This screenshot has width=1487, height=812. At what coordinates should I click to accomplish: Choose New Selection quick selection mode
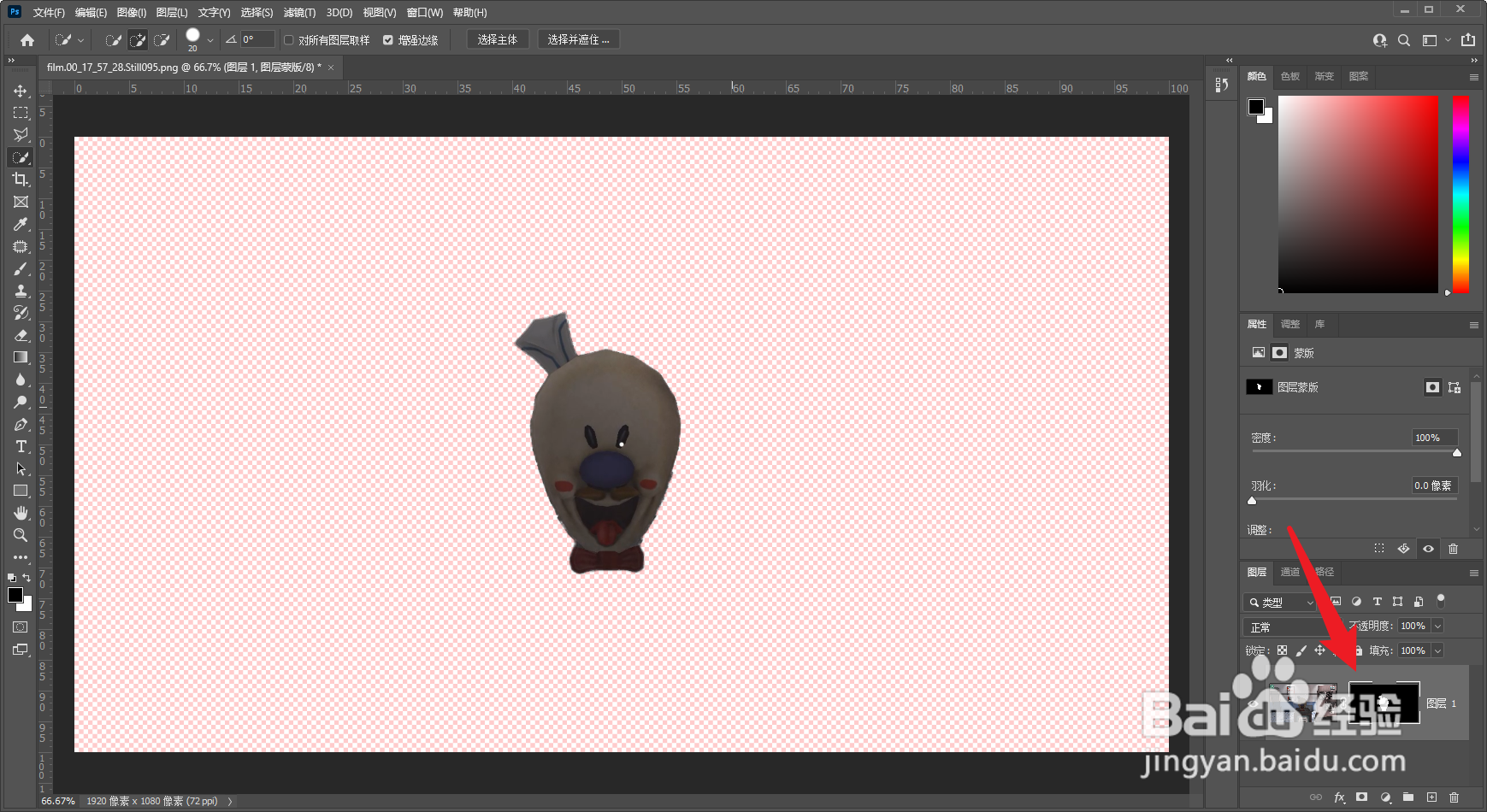point(113,40)
